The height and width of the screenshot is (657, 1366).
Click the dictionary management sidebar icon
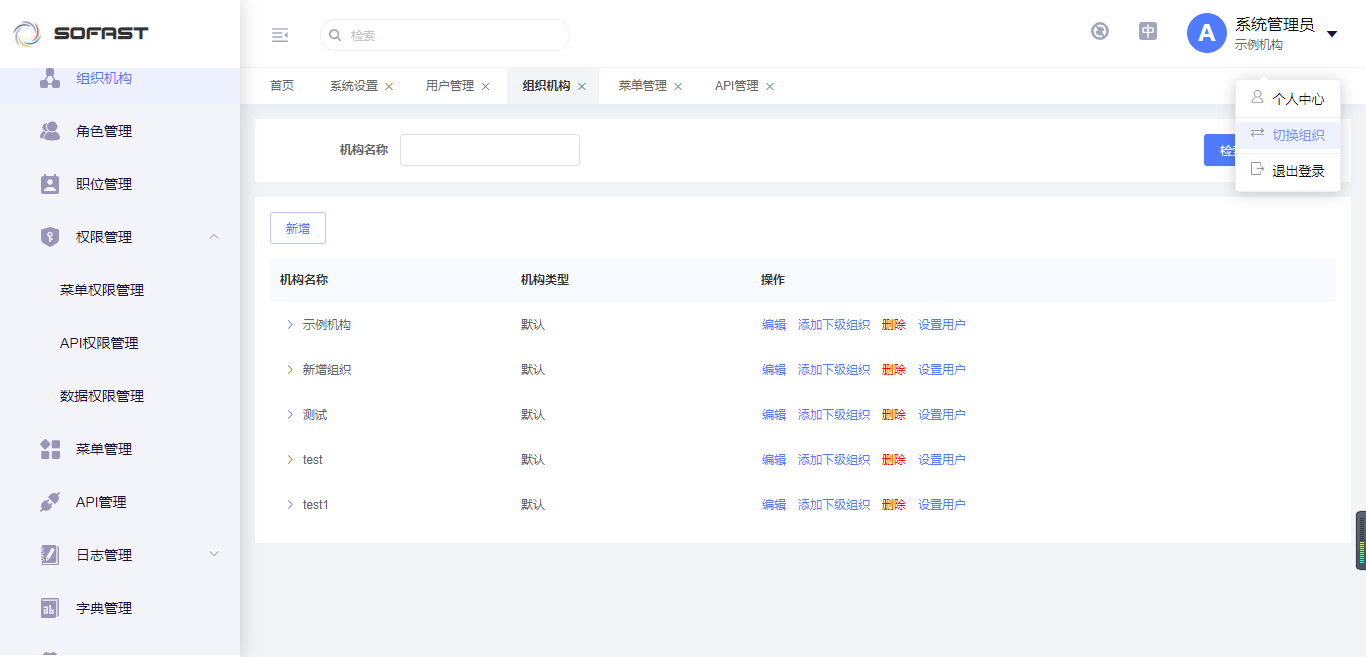coord(50,608)
